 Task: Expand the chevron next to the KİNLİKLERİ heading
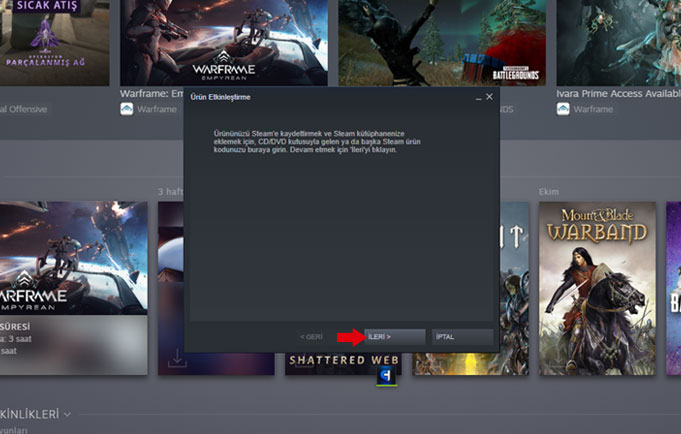pos(67,413)
